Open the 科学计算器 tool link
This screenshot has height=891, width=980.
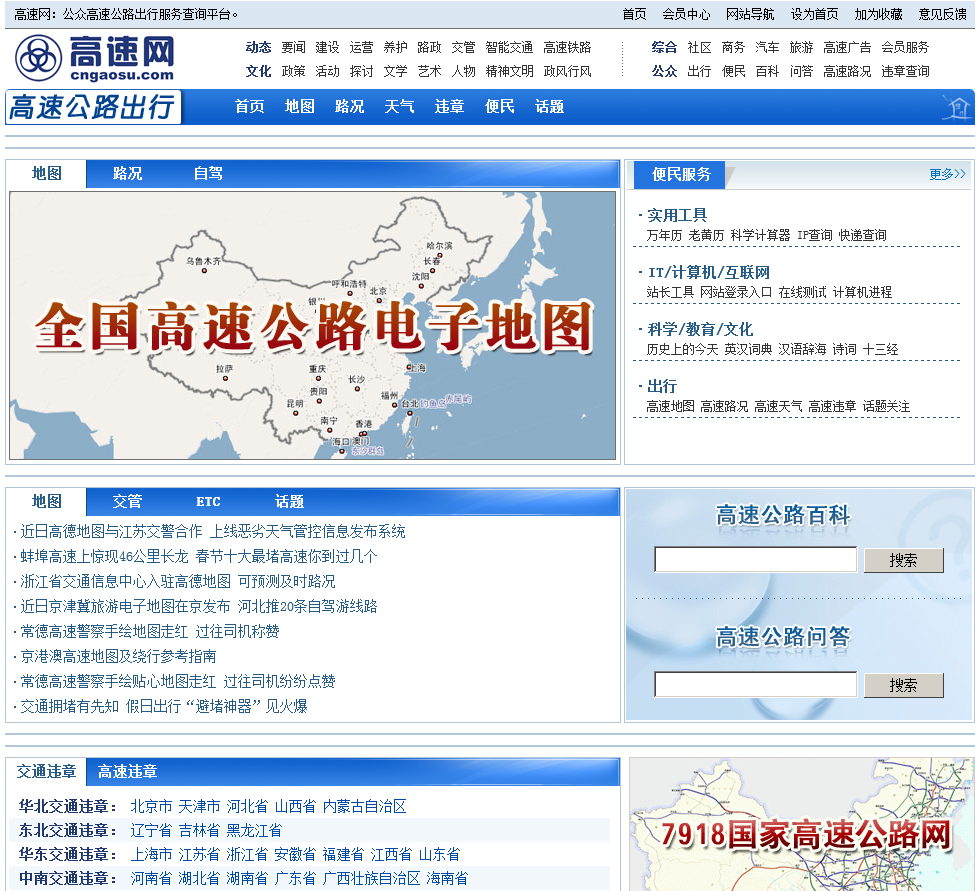tap(760, 236)
